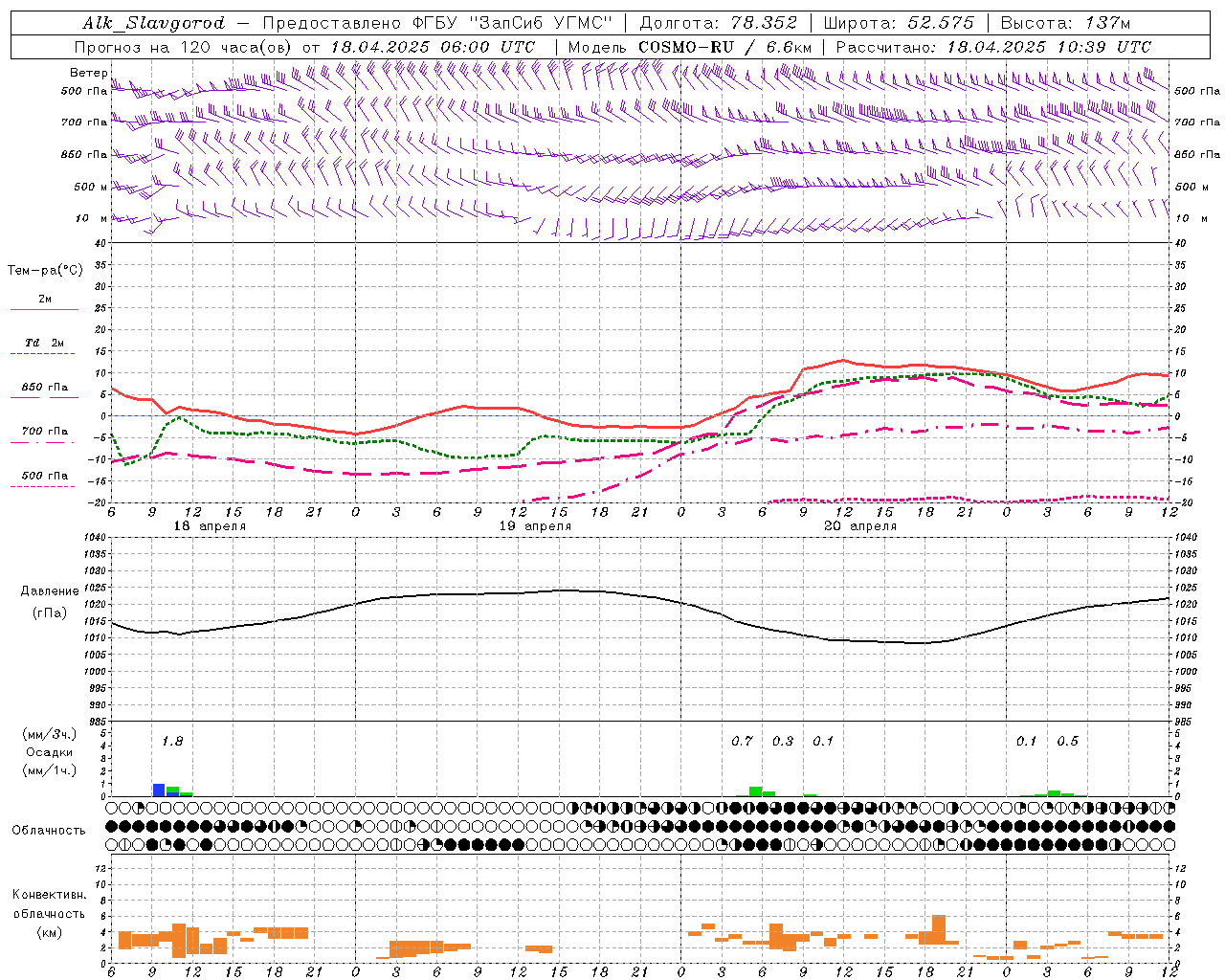Click the (мм/1ч.) precipitation unit label

[50, 770]
